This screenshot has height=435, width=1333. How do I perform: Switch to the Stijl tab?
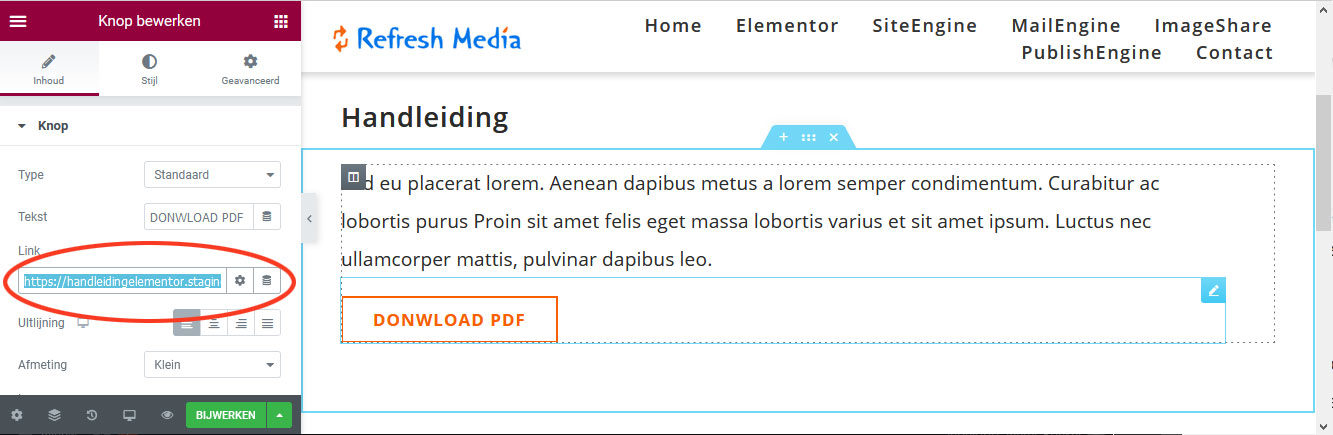click(x=149, y=69)
